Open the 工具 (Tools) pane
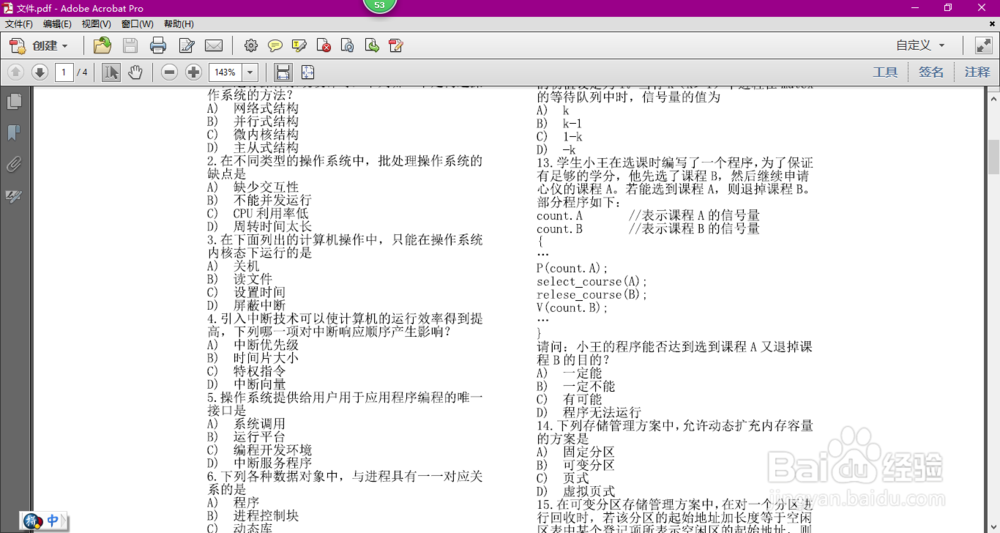Viewport: 1000px width, 533px height. point(885,72)
